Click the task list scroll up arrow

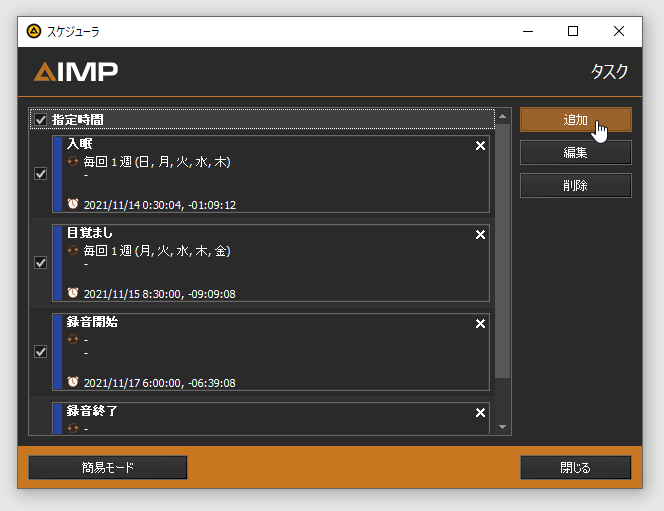(x=503, y=116)
